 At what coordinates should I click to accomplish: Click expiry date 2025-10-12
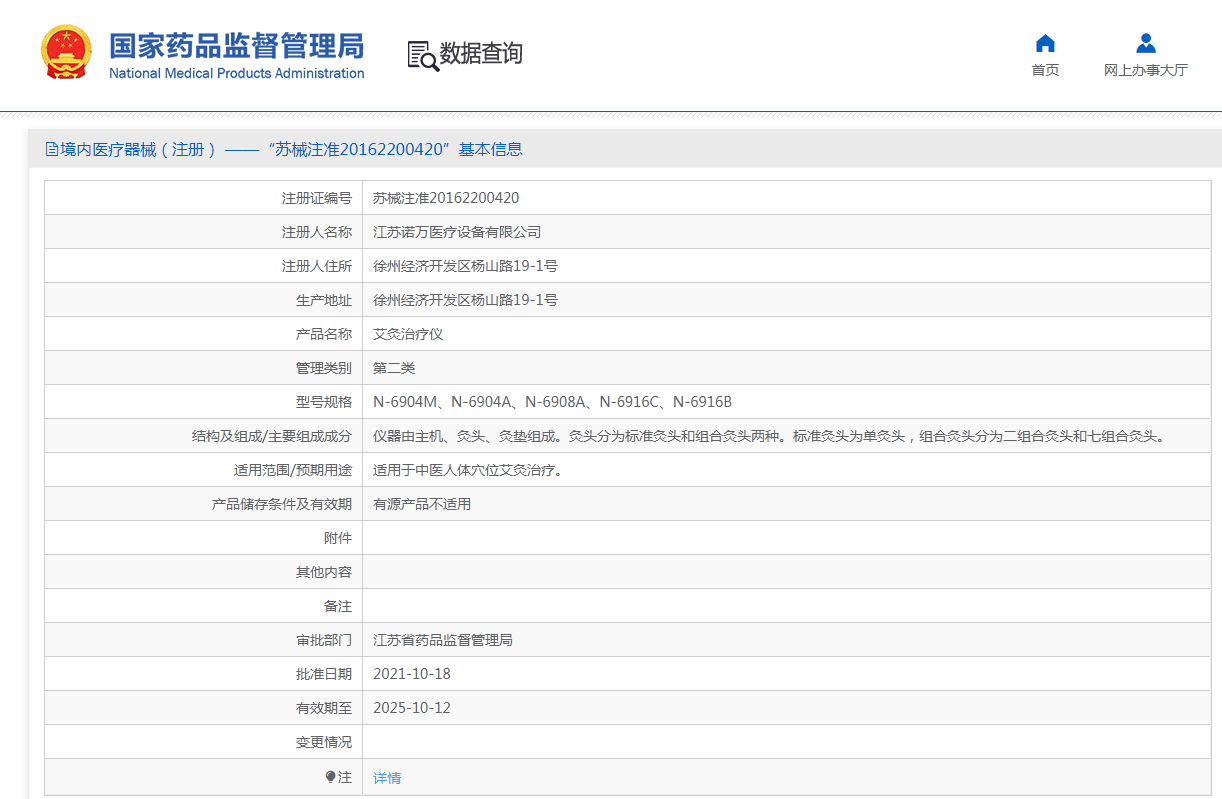click(x=412, y=708)
